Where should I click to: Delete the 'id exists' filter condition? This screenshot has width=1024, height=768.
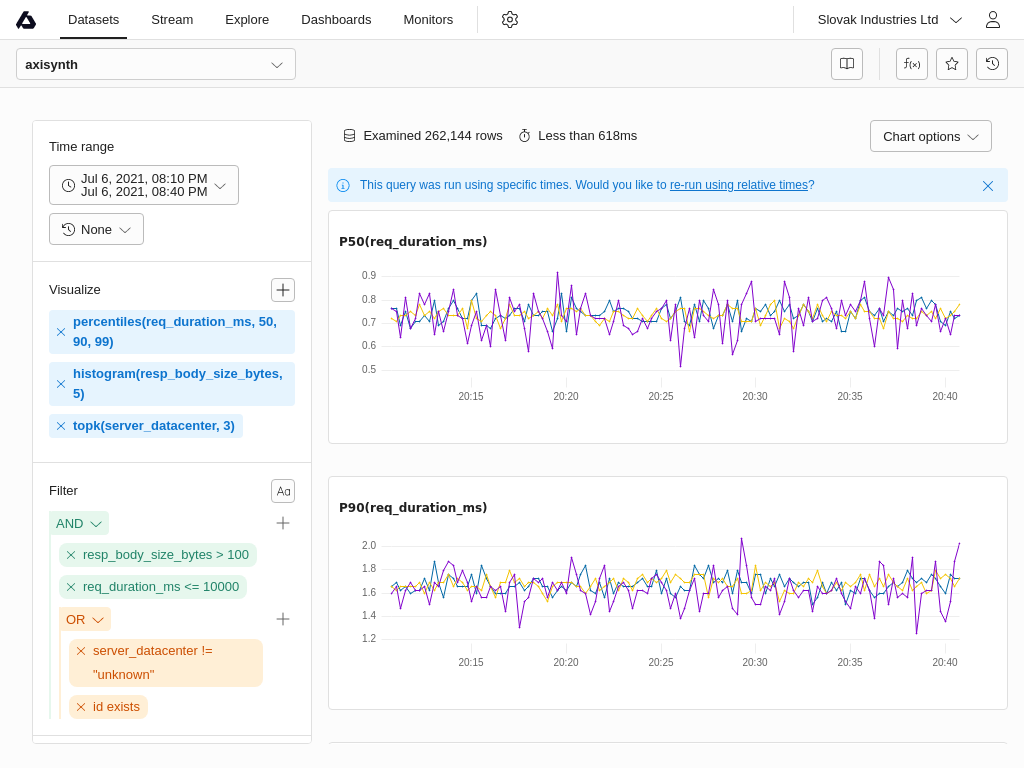pyautogui.click(x=81, y=707)
